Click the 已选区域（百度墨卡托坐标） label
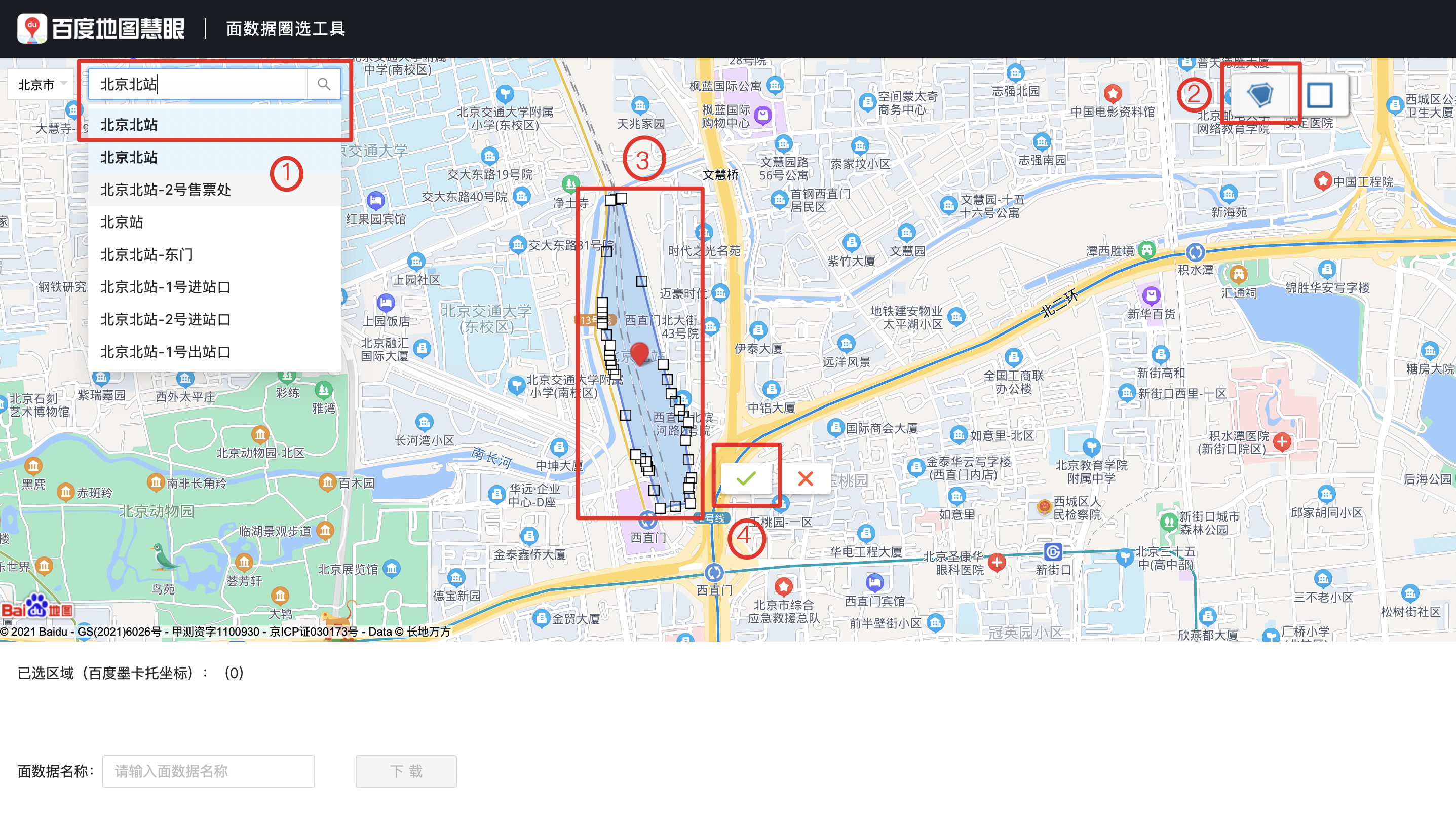Screen dimensions: 1456x817 pos(113,673)
